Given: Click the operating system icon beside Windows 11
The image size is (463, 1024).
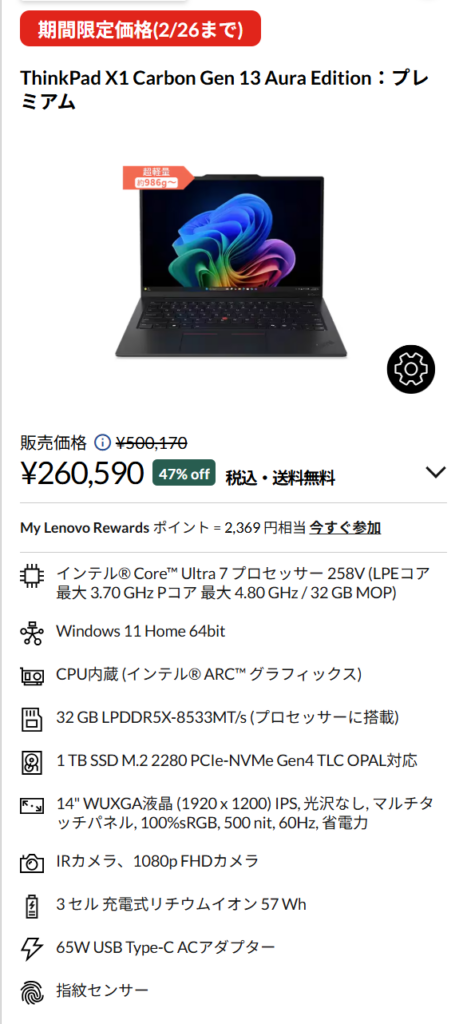Looking at the screenshot, I should (x=31, y=632).
